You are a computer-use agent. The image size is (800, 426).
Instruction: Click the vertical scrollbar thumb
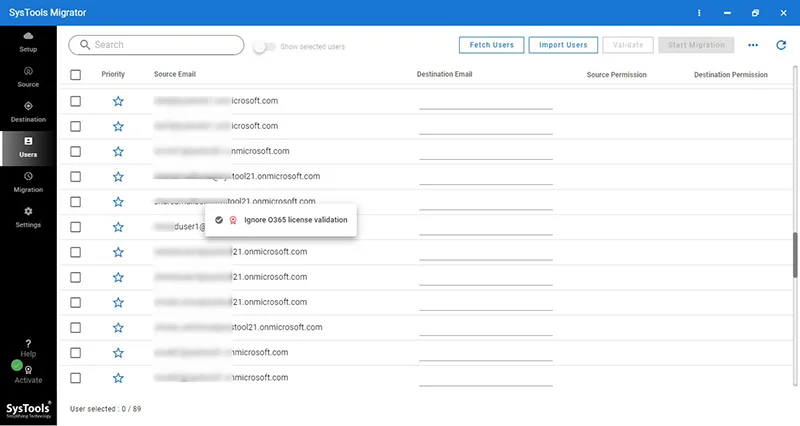tap(795, 255)
